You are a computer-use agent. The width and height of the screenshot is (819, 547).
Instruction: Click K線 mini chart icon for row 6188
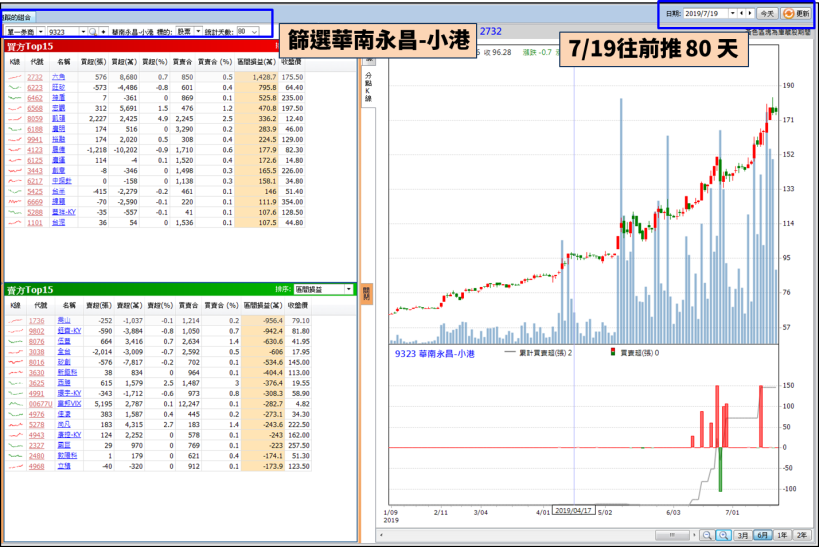pos(15,129)
